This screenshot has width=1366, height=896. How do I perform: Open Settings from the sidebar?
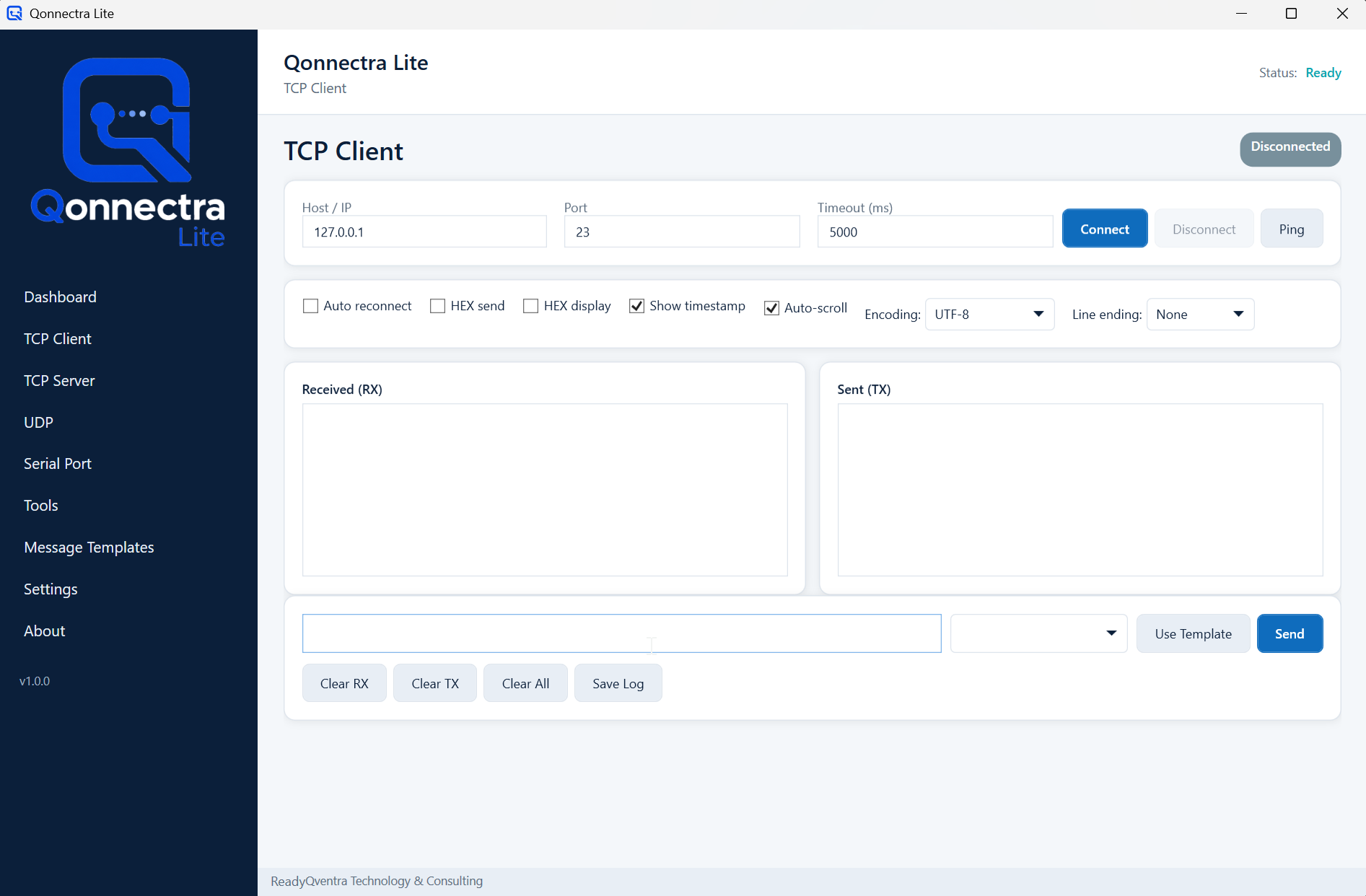click(x=51, y=589)
